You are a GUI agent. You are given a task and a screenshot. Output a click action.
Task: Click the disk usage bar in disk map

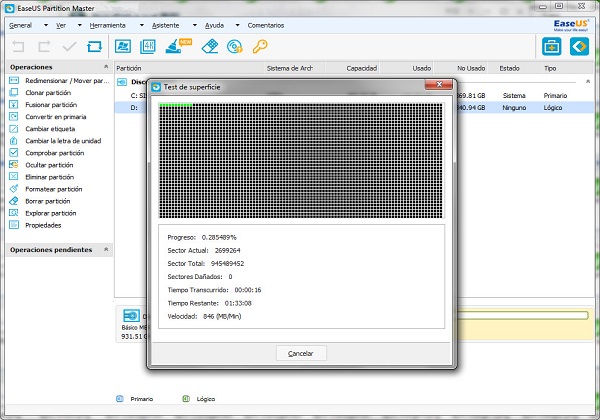pos(523,315)
